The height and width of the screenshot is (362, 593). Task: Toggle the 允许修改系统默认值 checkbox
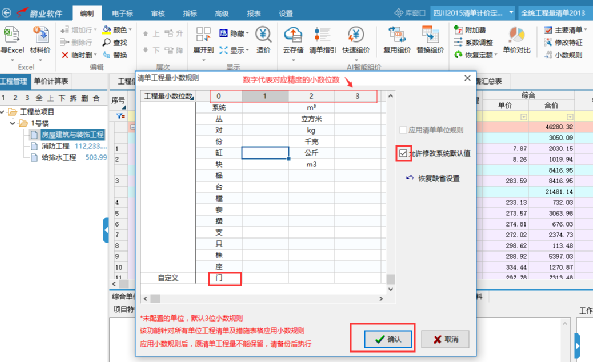click(403, 153)
